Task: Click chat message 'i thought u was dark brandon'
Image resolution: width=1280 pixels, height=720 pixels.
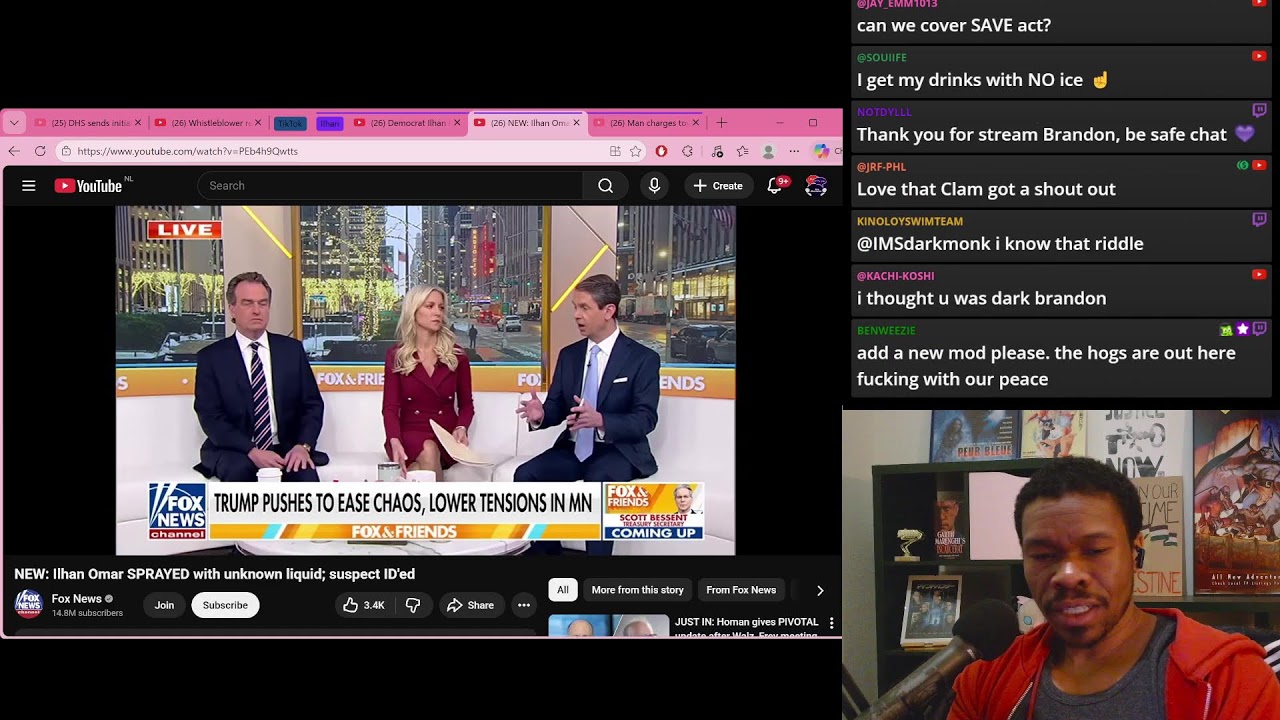Action: click(x=982, y=298)
